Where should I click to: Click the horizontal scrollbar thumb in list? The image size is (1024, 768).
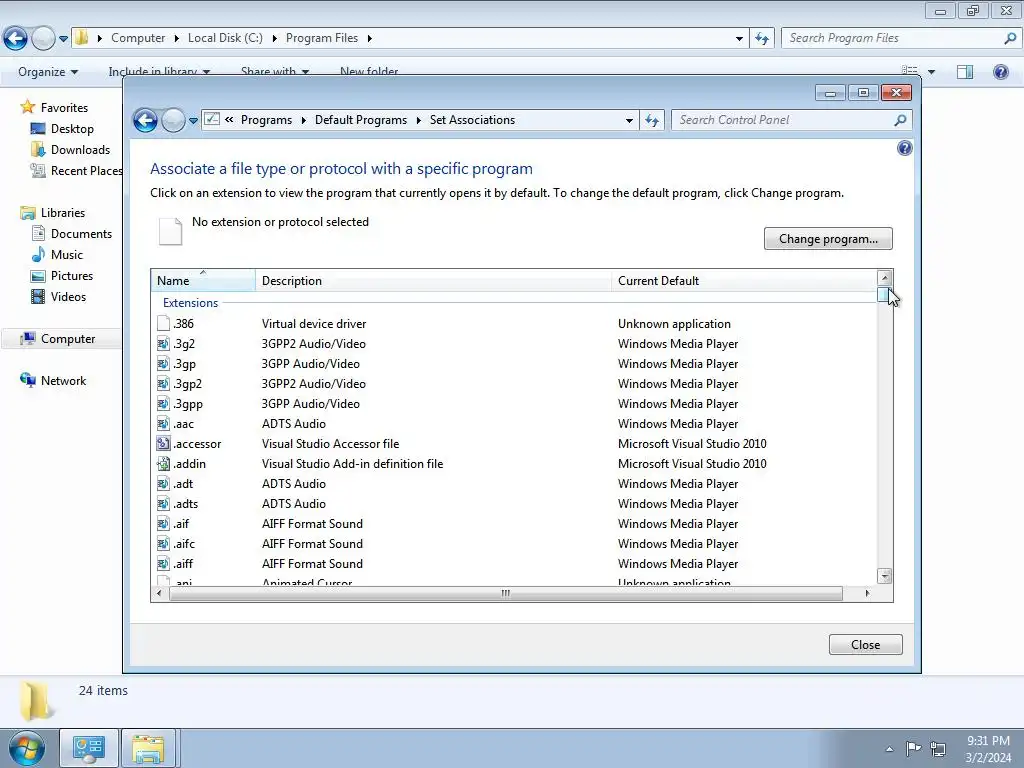(x=505, y=594)
